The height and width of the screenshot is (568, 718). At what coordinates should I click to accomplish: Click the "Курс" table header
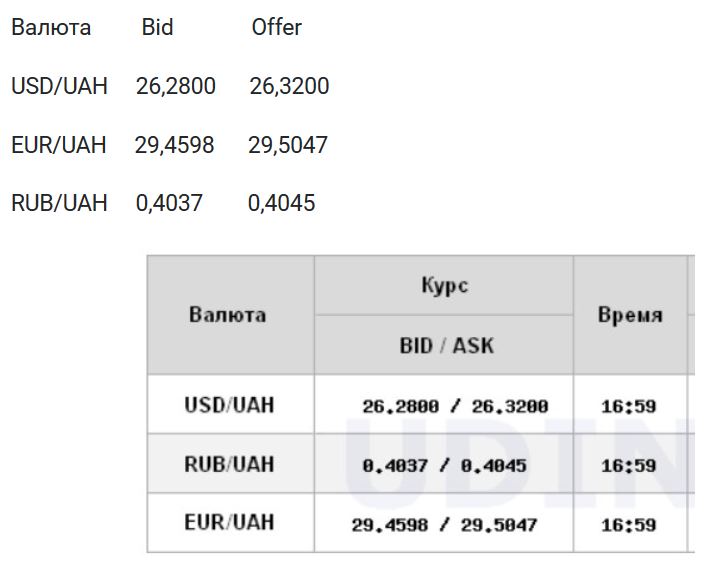[444, 286]
